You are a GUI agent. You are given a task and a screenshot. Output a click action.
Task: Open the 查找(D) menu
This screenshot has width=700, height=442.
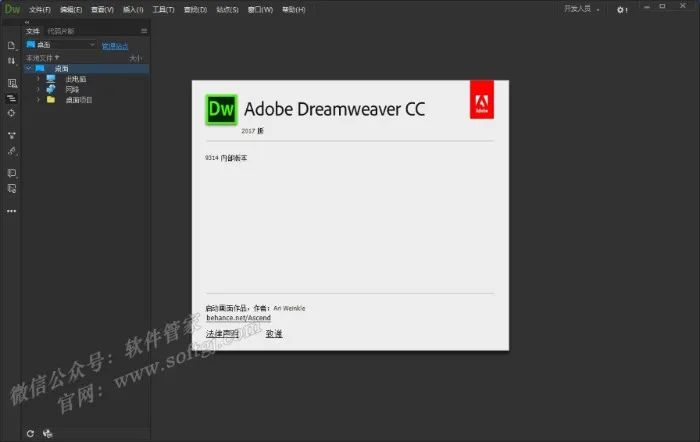(x=196, y=9)
